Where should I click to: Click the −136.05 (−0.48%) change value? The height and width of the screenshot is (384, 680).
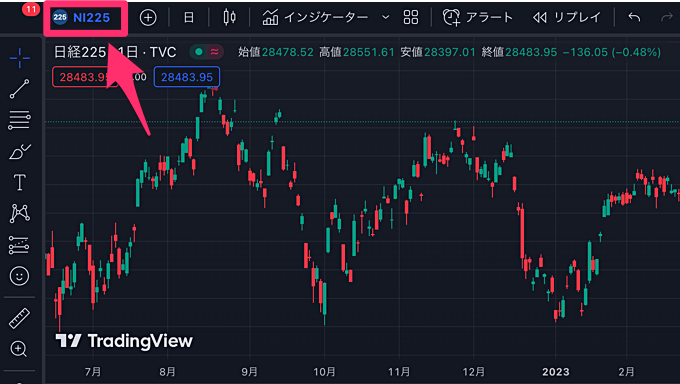pyautogui.click(x=611, y=52)
